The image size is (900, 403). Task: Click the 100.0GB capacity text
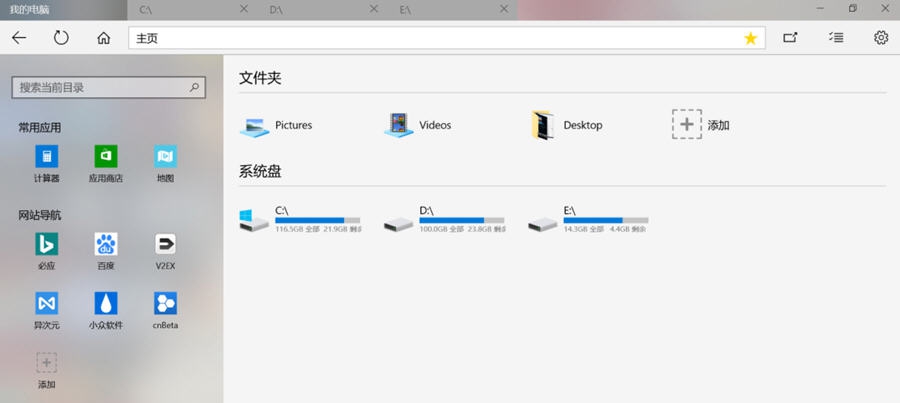[441, 229]
